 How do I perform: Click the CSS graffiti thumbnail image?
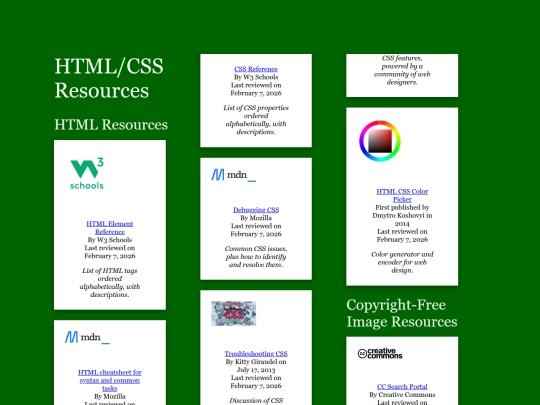[x=233, y=313]
